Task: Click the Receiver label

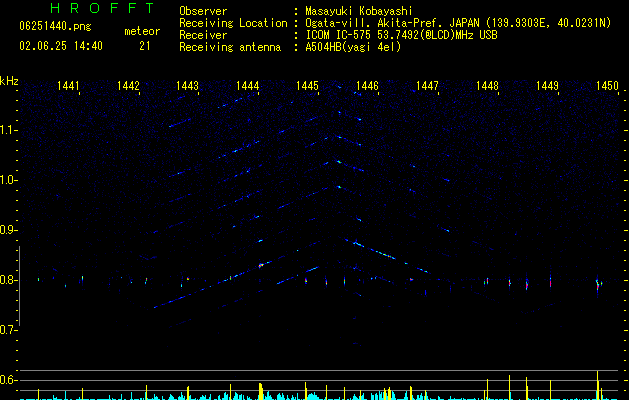Action: point(203,35)
